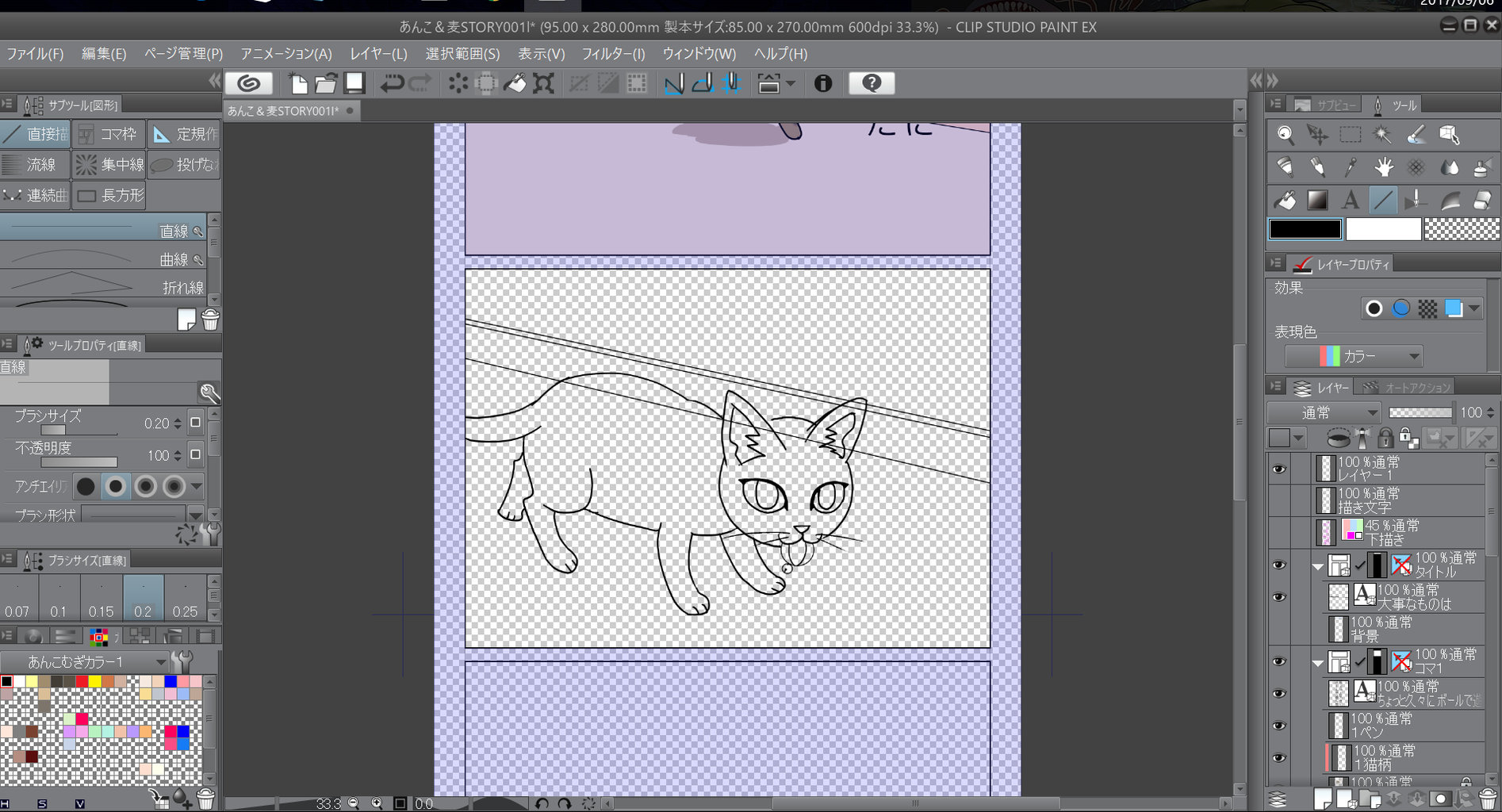Hide the タイトル folder layer

tap(1278, 565)
